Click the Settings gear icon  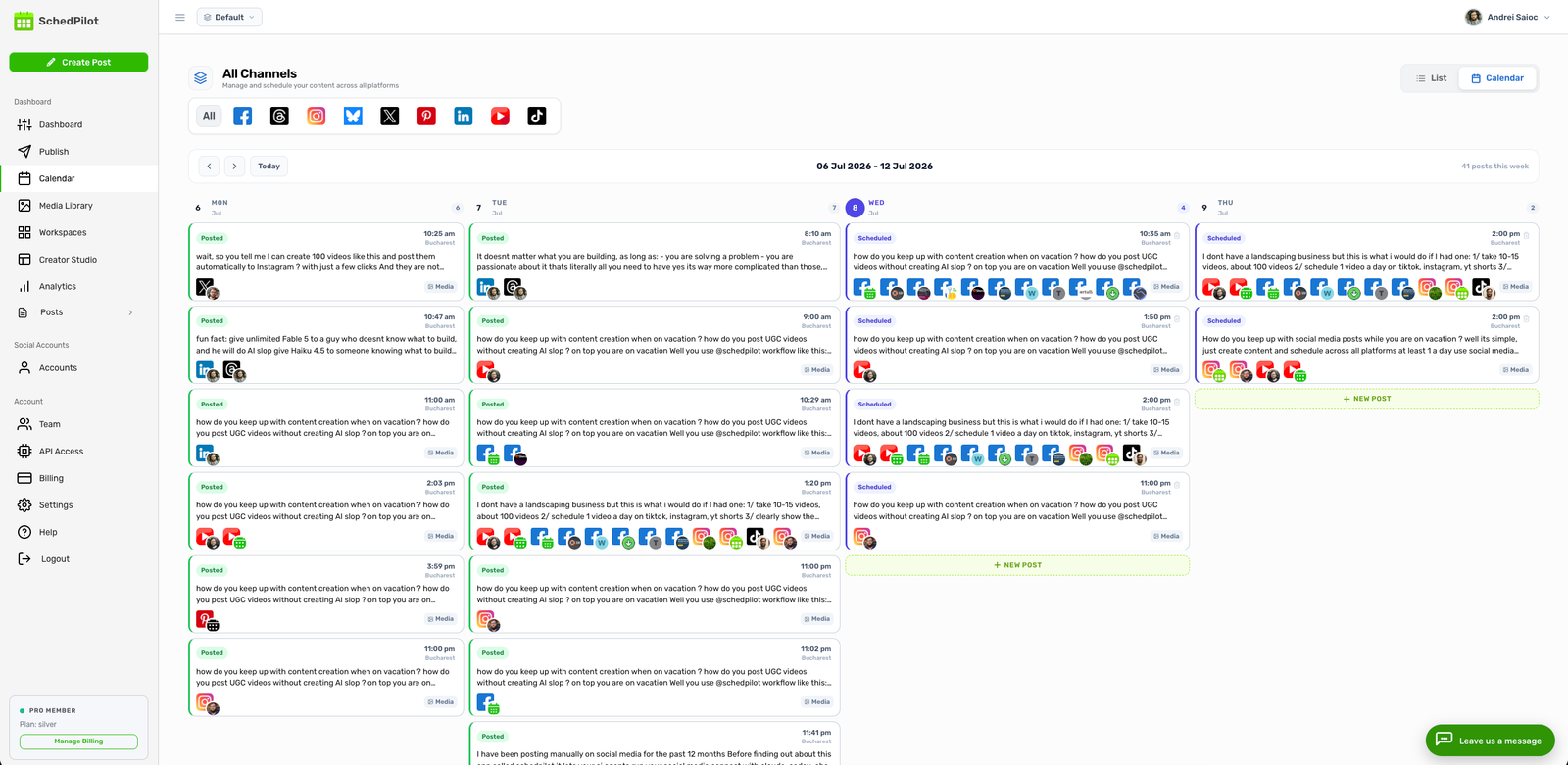click(24, 504)
